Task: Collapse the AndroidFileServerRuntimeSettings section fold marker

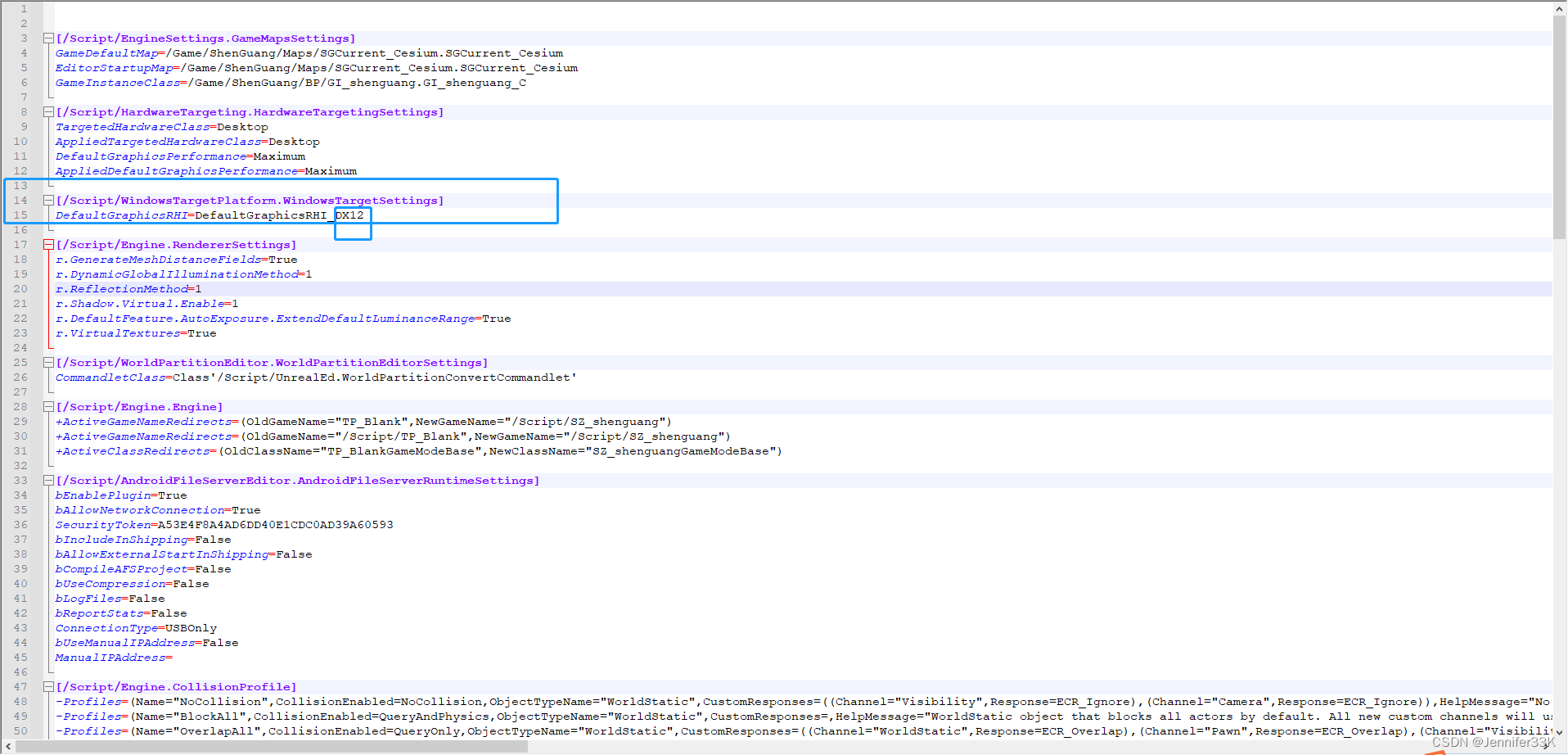Action: [x=48, y=481]
